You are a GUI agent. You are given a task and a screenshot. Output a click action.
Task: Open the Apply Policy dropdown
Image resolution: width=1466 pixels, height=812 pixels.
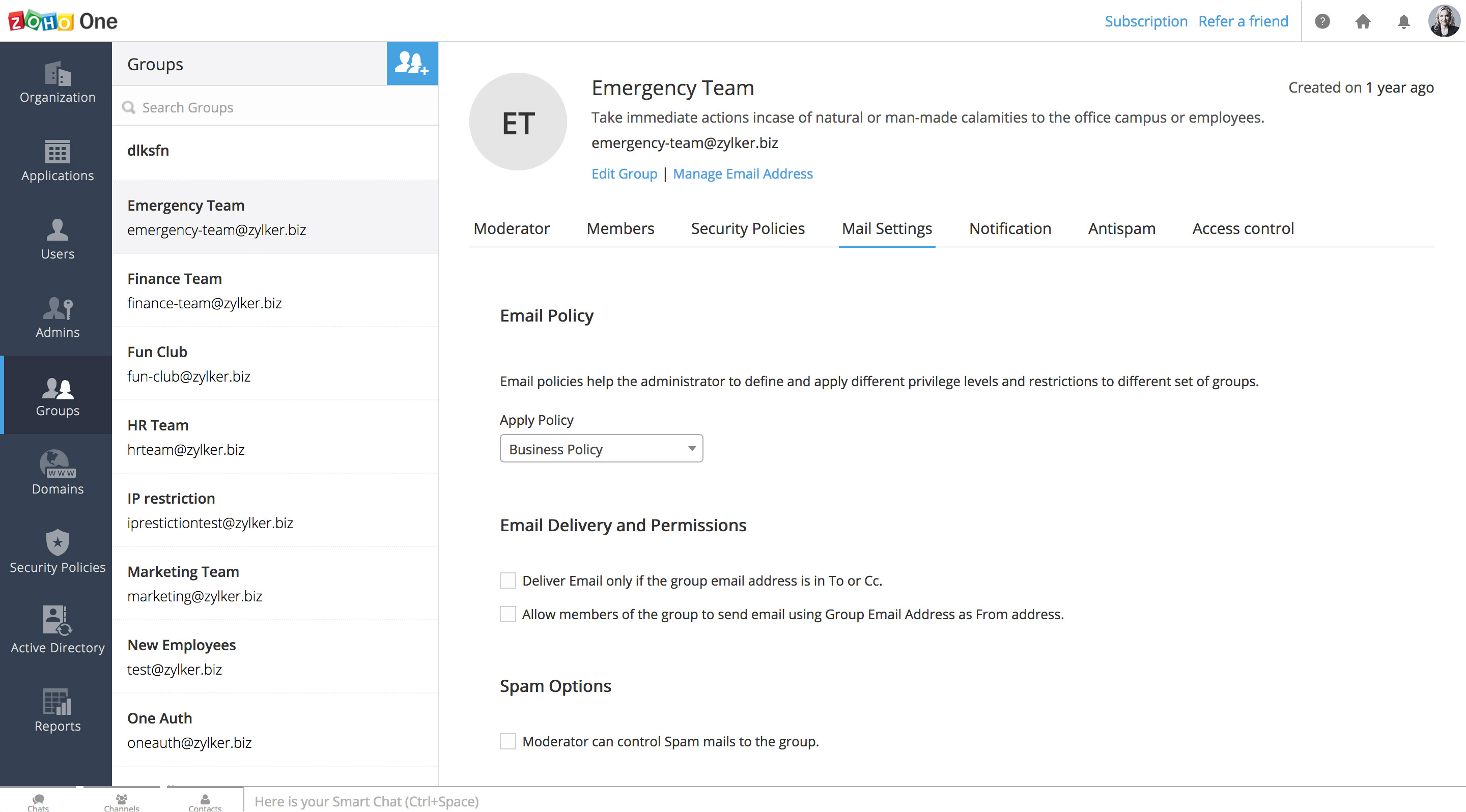pyautogui.click(x=601, y=449)
